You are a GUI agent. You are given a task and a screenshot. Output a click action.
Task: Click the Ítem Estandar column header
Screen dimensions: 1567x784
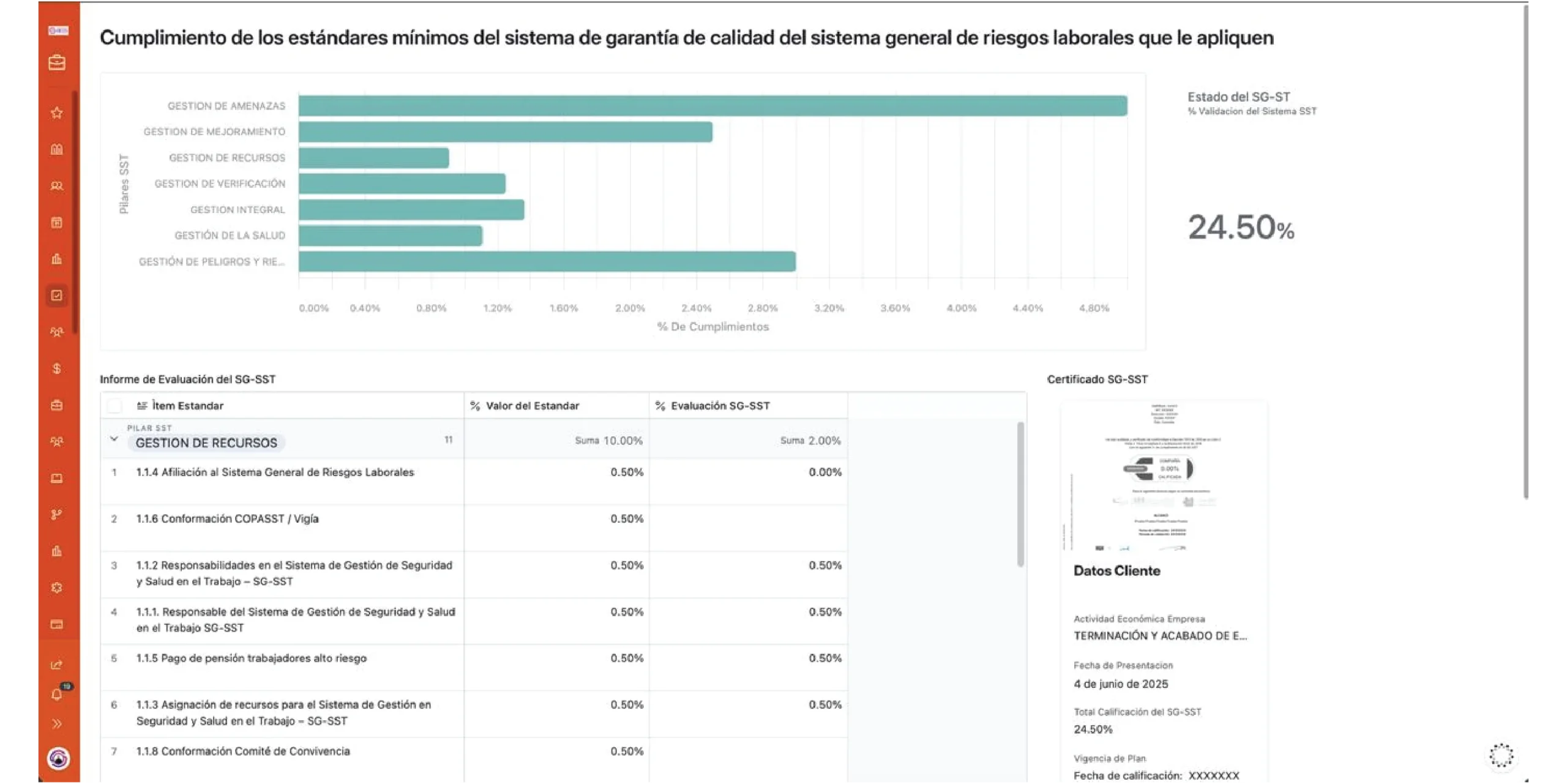187,406
